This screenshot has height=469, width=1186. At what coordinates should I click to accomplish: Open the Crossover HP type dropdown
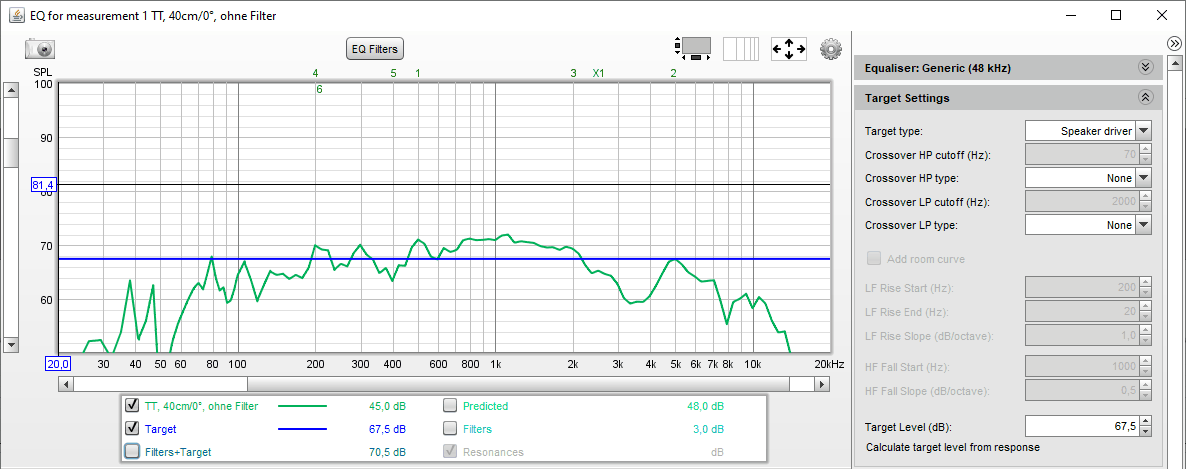coord(1088,178)
